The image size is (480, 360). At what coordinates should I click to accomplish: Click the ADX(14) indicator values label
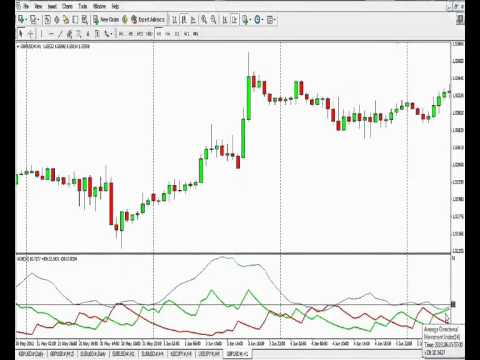tap(47, 259)
